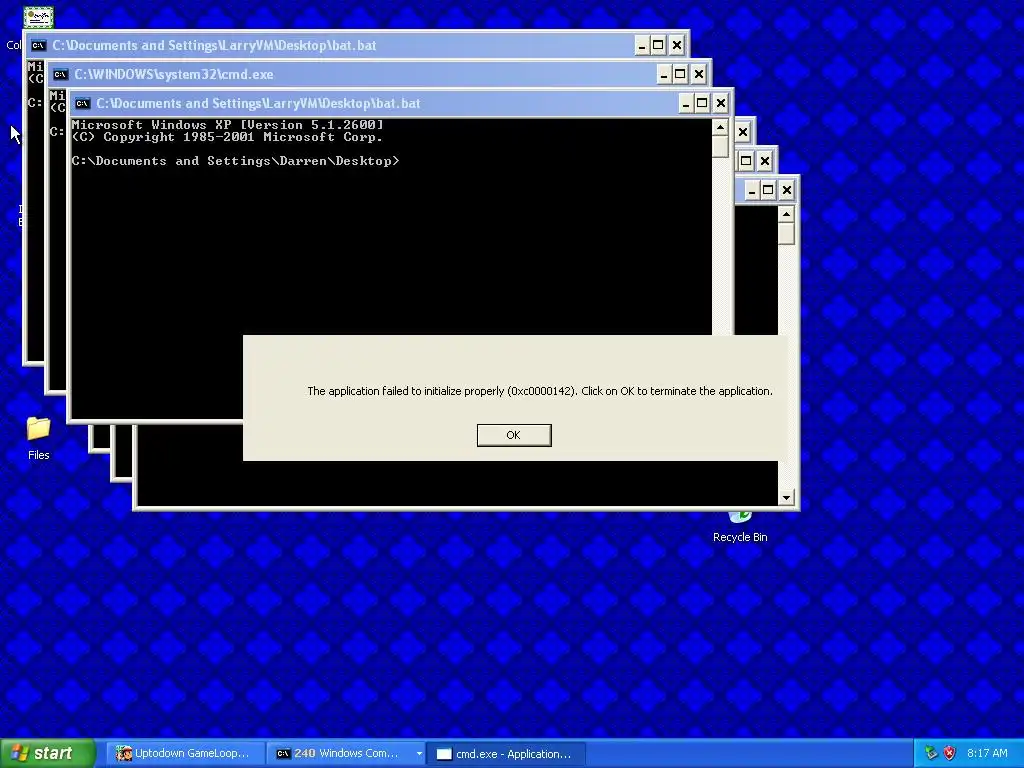The height and width of the screenshot is (768, 1024).
Task: Open the Start menu
Action: (47, 753)
